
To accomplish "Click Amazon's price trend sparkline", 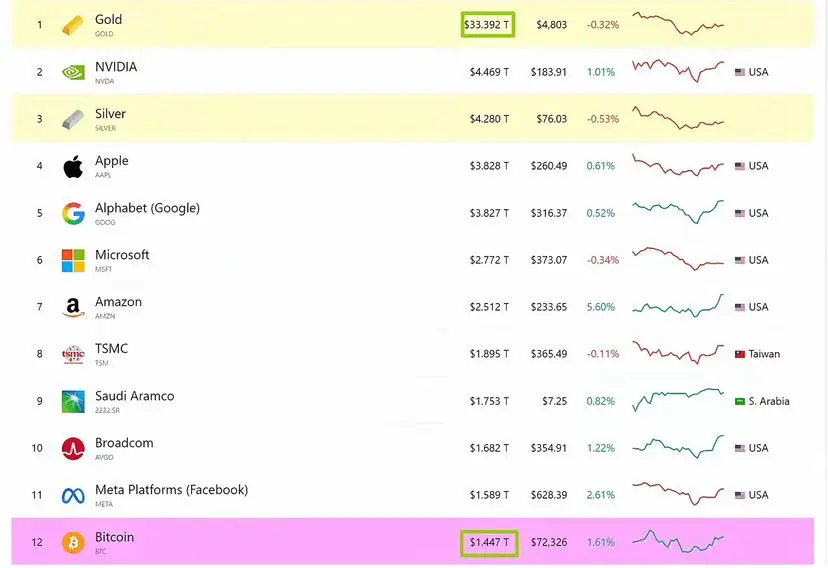I will point(678,306).
